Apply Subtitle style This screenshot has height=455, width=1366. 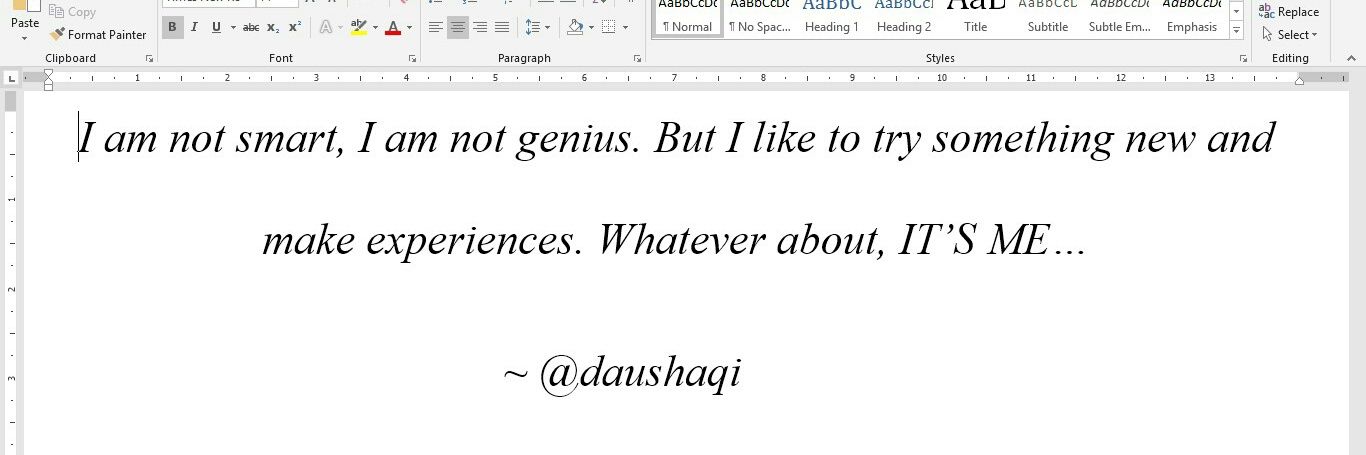coord(1048,17)
